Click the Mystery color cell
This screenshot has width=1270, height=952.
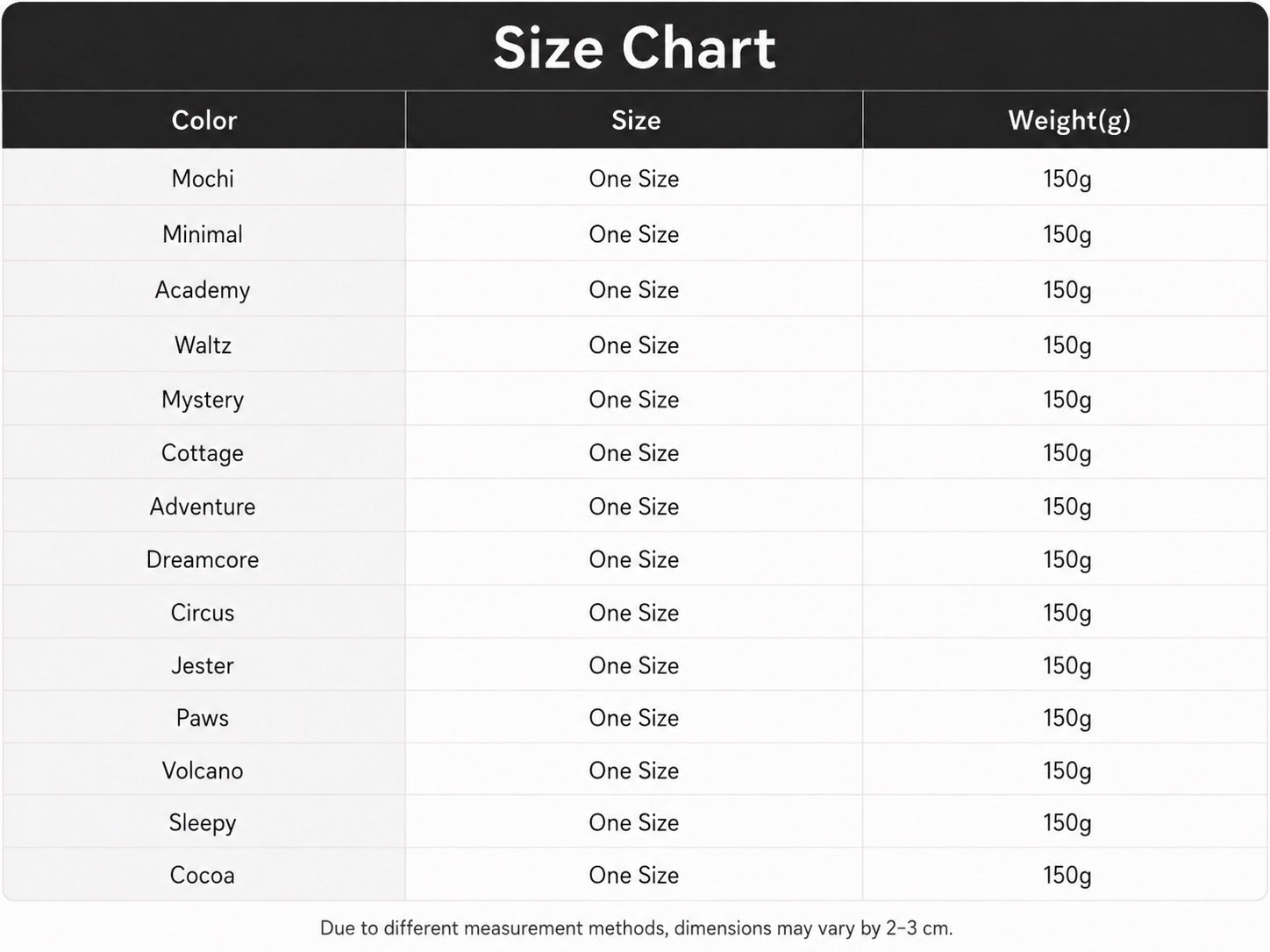203,400
